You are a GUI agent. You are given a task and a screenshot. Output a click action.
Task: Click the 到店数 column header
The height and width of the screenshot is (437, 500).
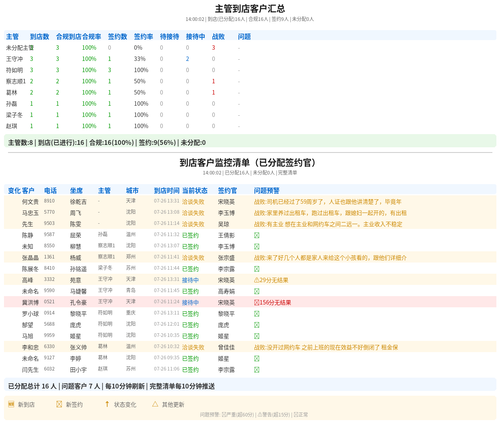click(x=39, y=37)
